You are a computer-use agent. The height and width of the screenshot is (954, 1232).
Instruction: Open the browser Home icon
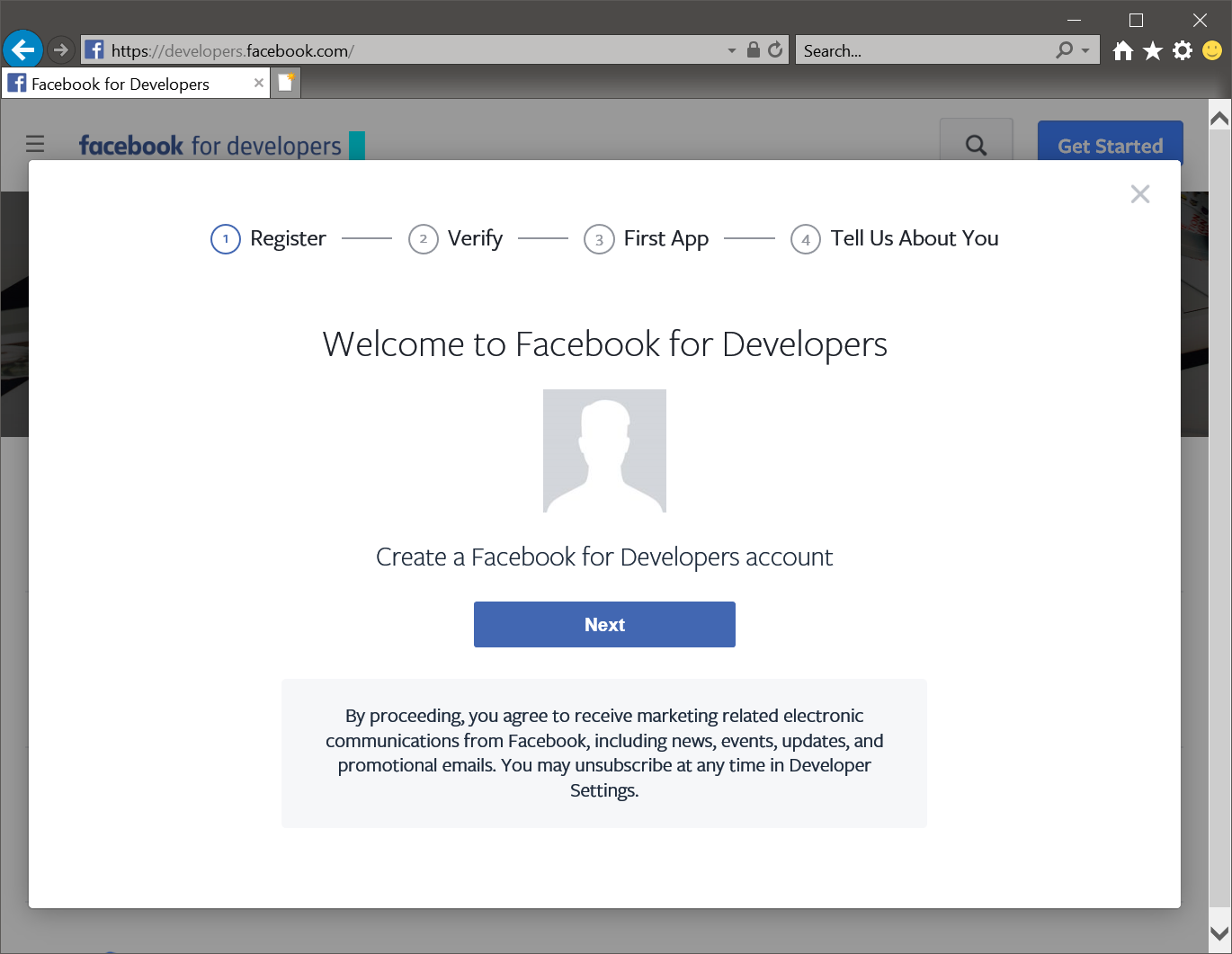pyautogui.click(x=1123, y=51)
